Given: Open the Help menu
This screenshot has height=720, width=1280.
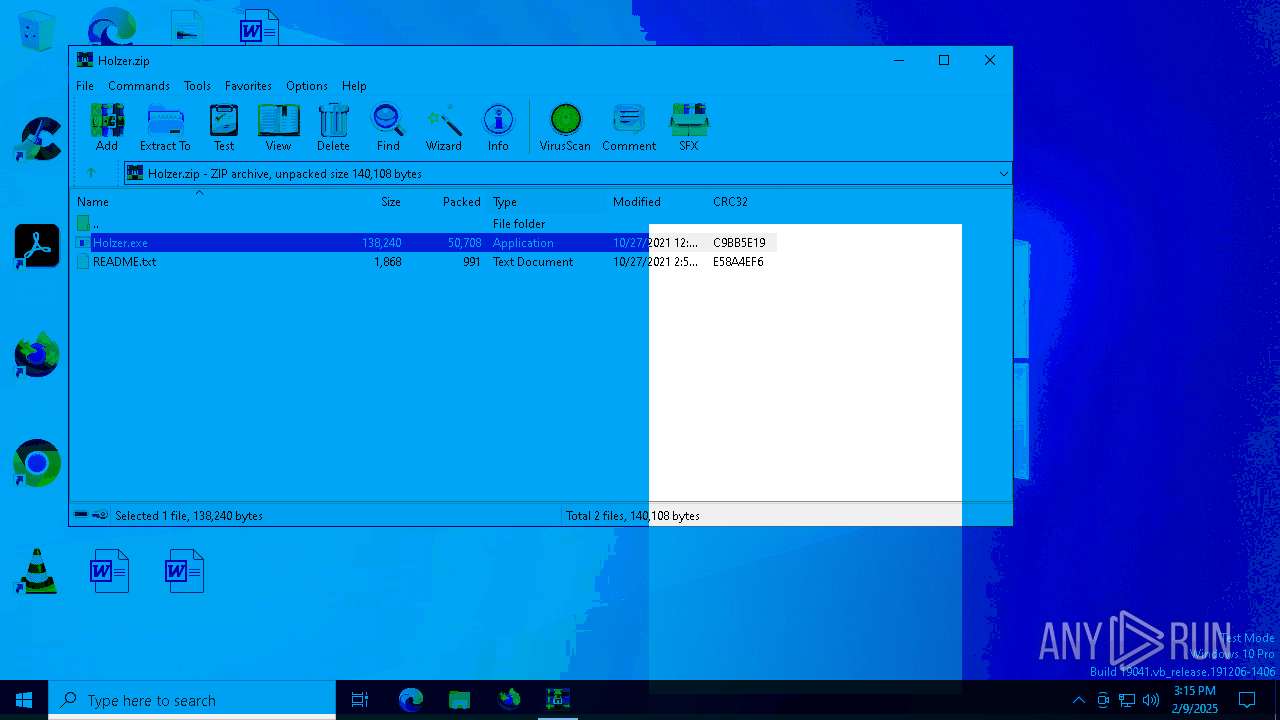Looking at the screenshot, I should click(354, 86).
